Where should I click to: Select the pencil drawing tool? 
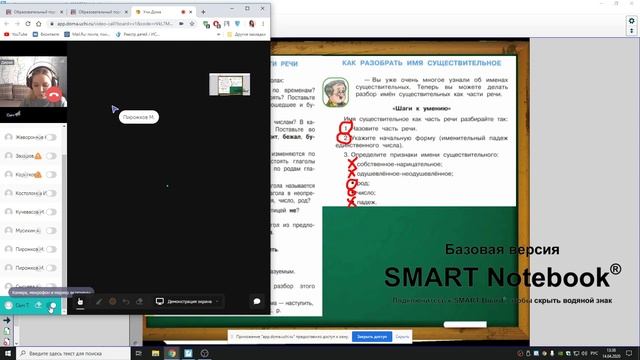(99, 302)
